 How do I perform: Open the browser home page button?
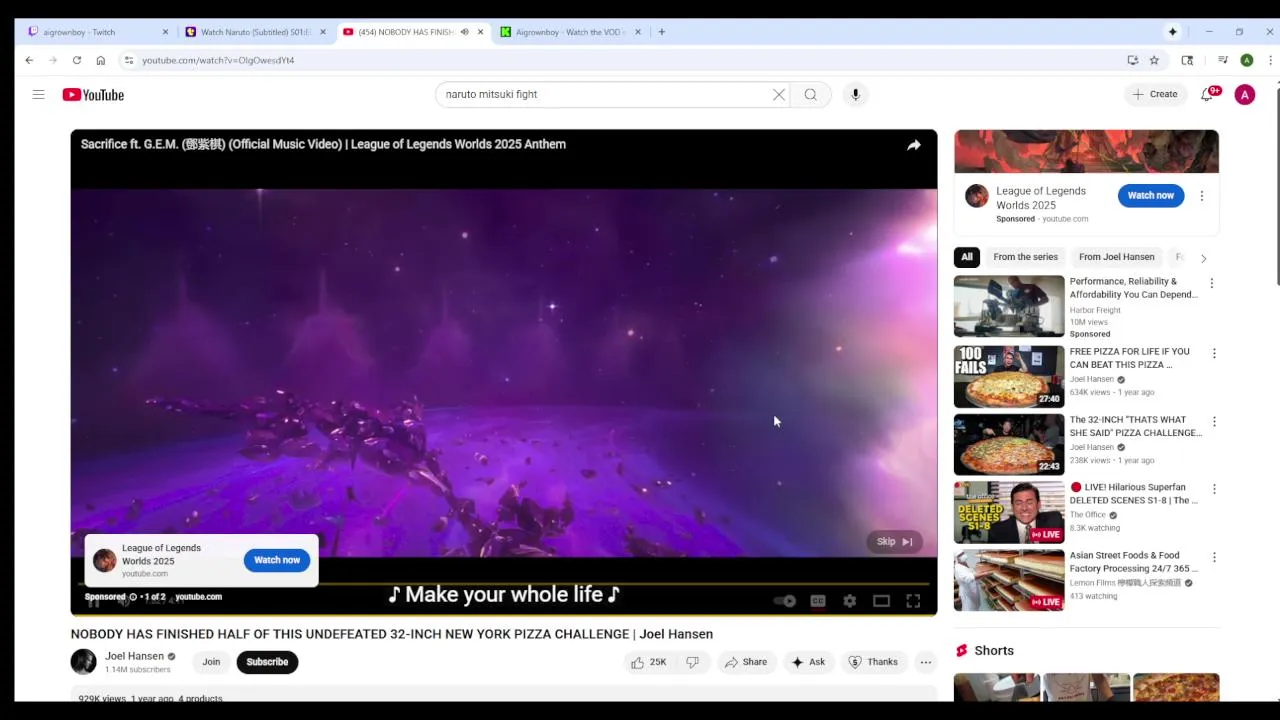[x=101, y=60]
